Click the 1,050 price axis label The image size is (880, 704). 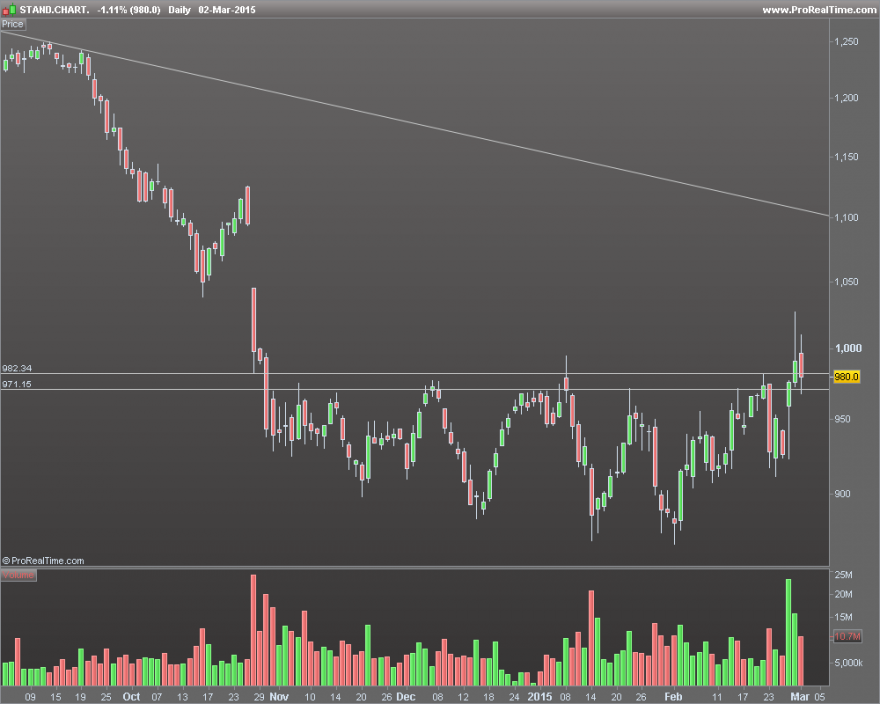pos(846,282)
